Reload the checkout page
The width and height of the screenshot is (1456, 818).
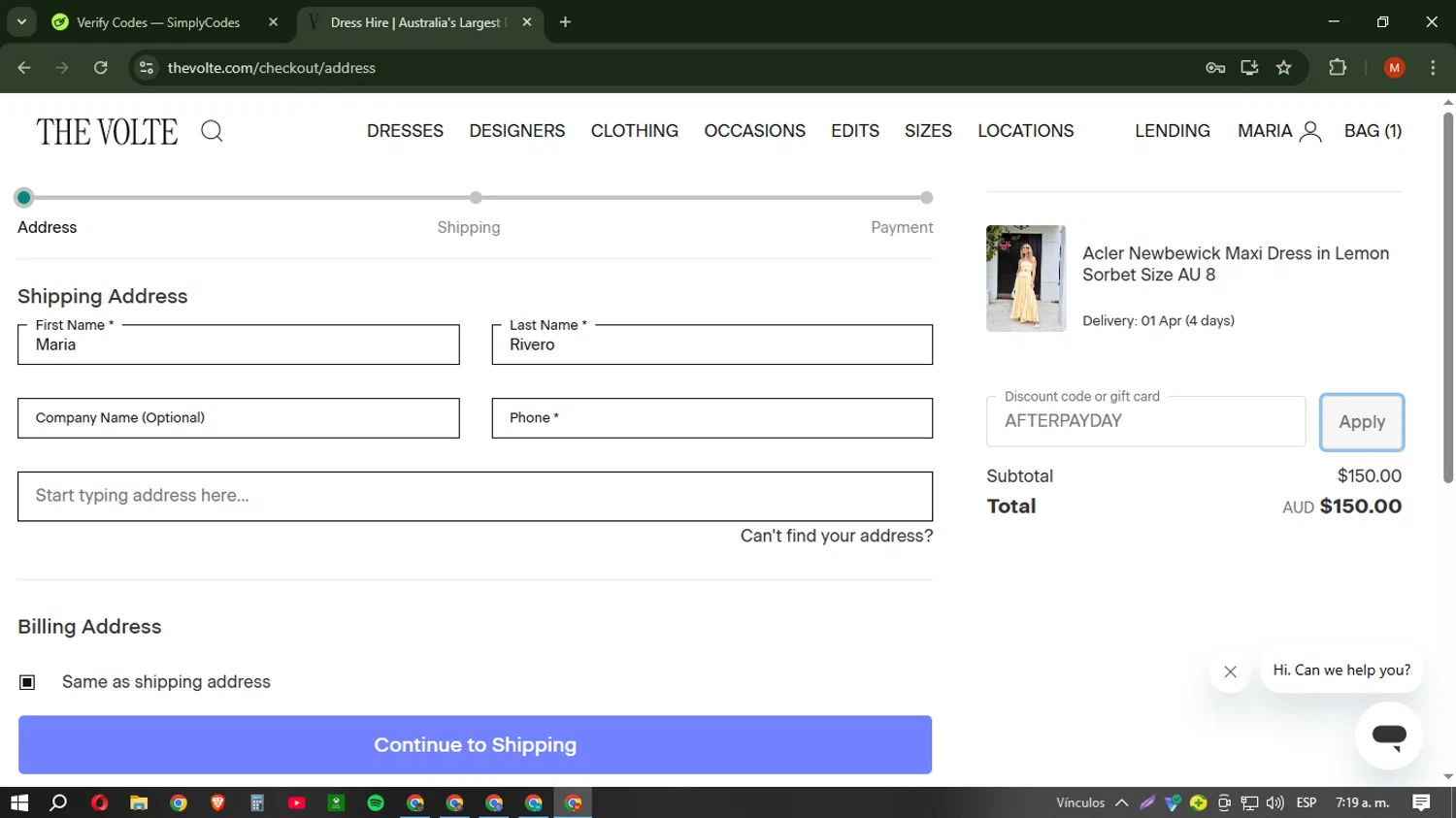(x=101, y=68)
